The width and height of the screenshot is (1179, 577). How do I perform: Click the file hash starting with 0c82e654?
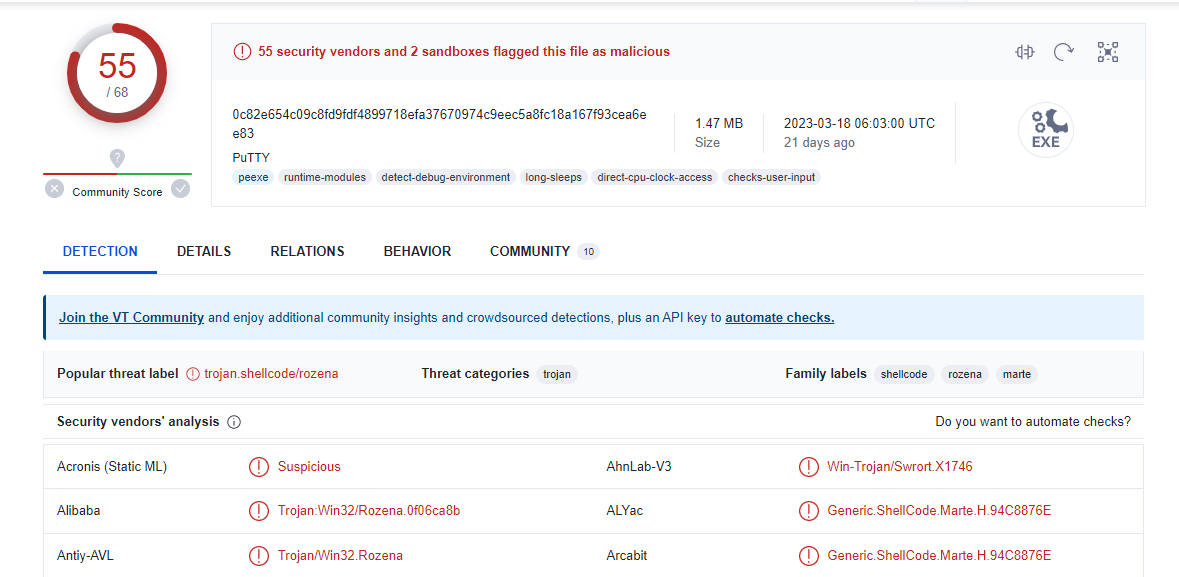(x=439, y=124)
